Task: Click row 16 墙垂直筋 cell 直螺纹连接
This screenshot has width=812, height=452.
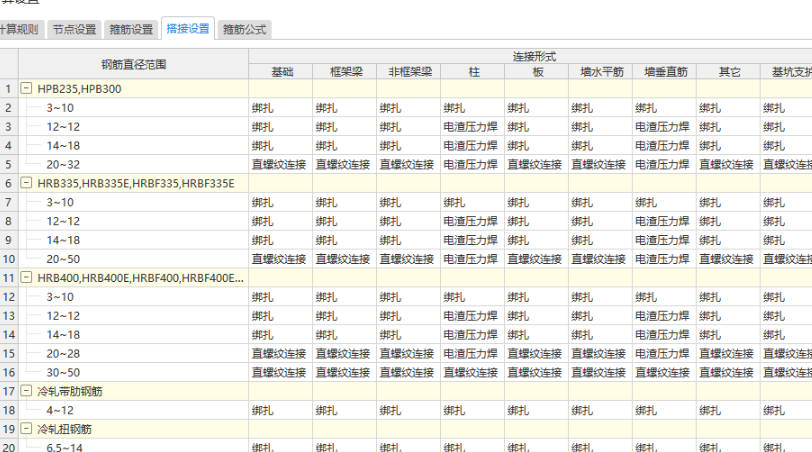Action: [664, 372]
